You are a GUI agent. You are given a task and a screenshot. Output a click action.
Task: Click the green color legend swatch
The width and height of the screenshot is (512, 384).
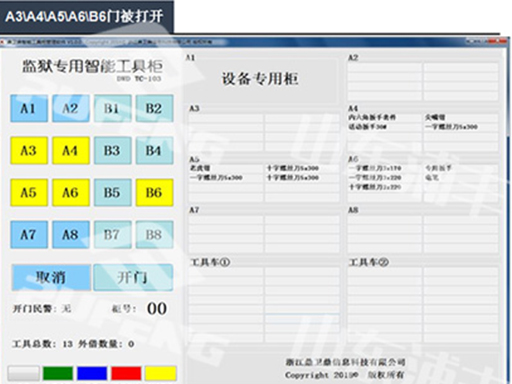pos(58,373)
